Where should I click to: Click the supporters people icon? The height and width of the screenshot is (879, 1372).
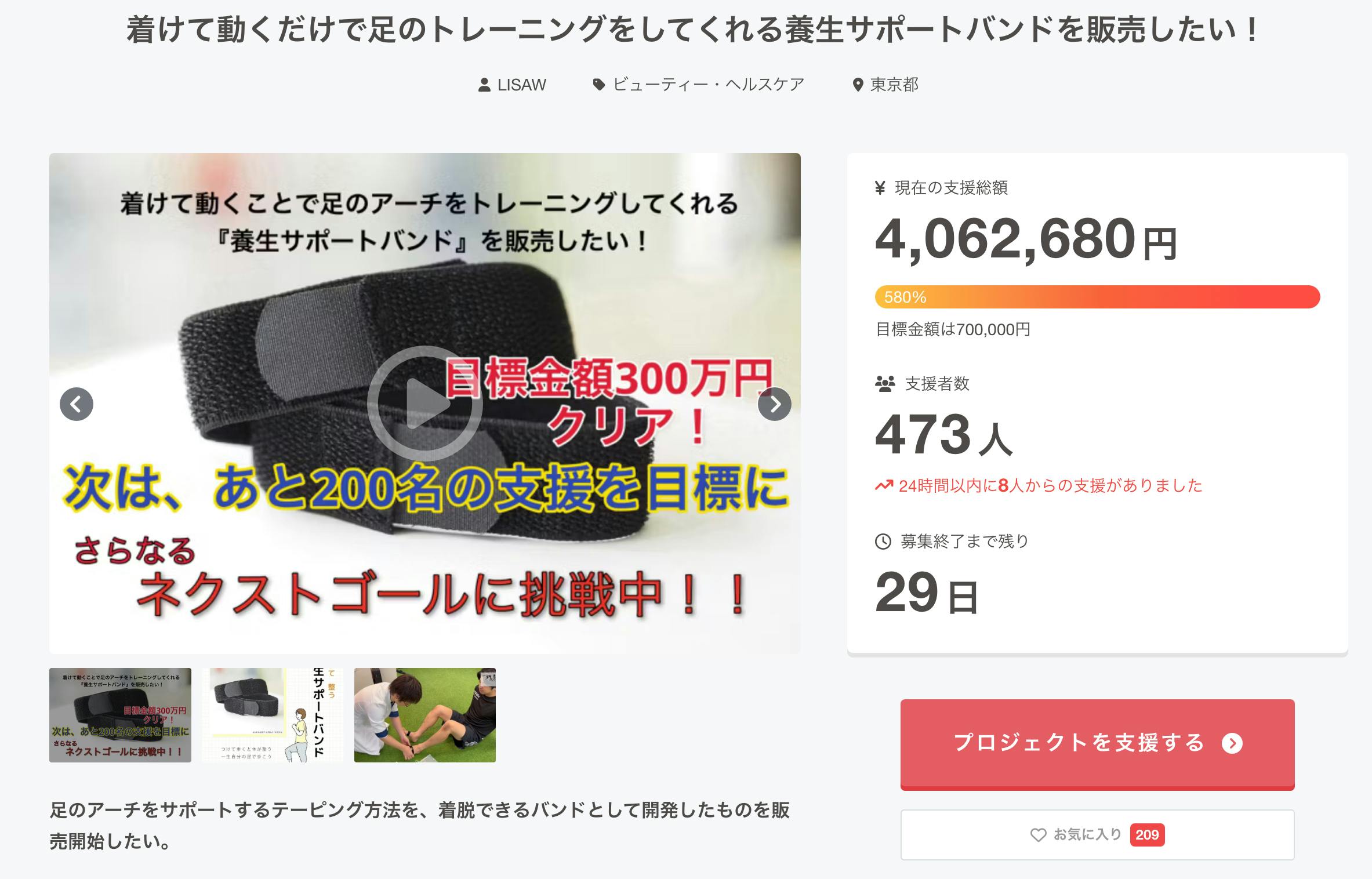(x=885, y=384)
